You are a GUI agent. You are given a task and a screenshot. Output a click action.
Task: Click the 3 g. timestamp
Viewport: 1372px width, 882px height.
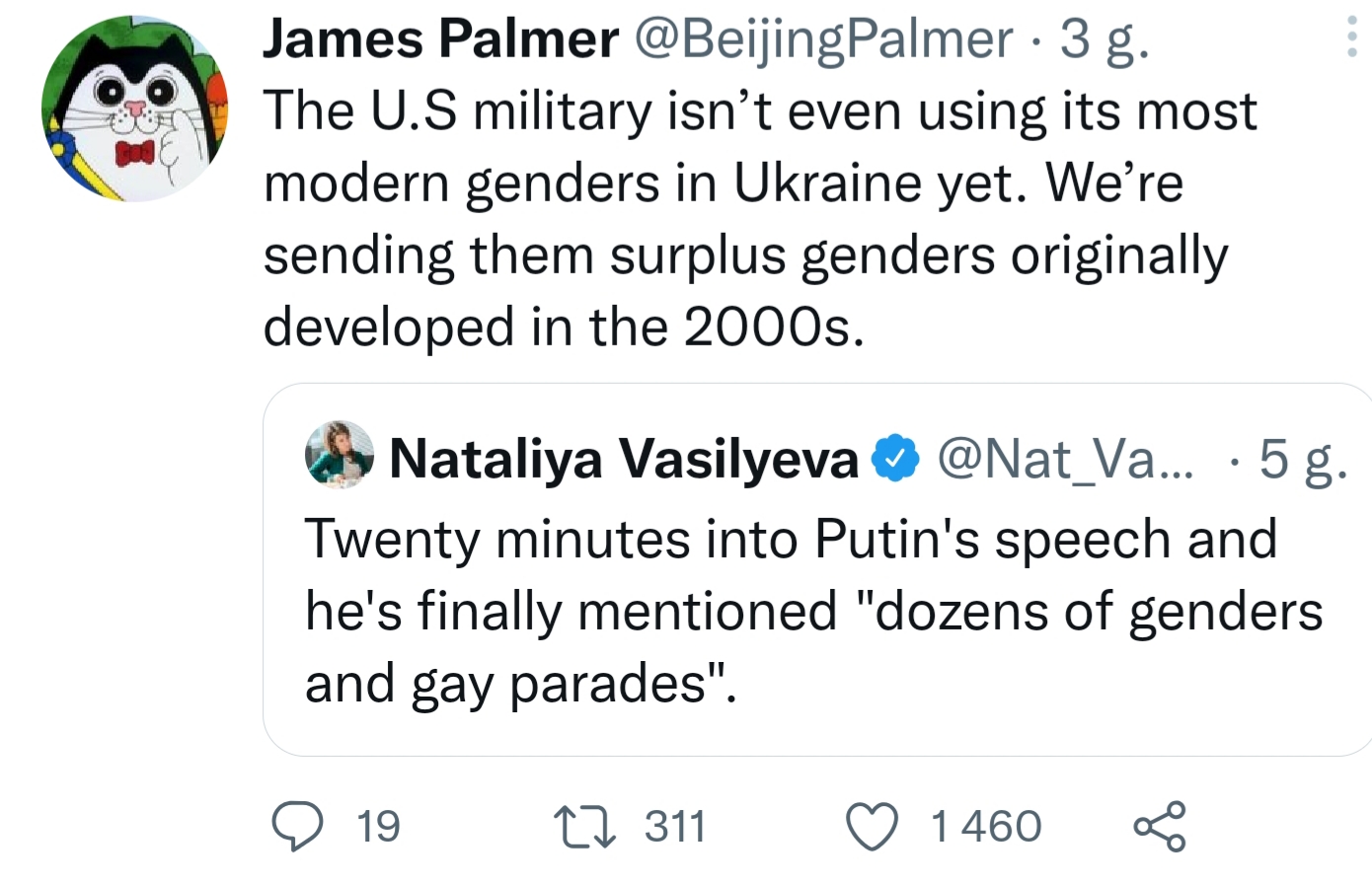click(x=1105, y=41)
